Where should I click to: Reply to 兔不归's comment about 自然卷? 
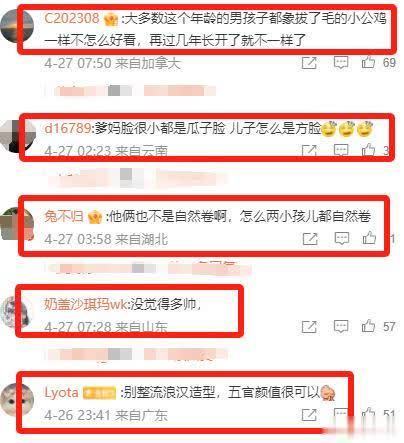point(342,238)
